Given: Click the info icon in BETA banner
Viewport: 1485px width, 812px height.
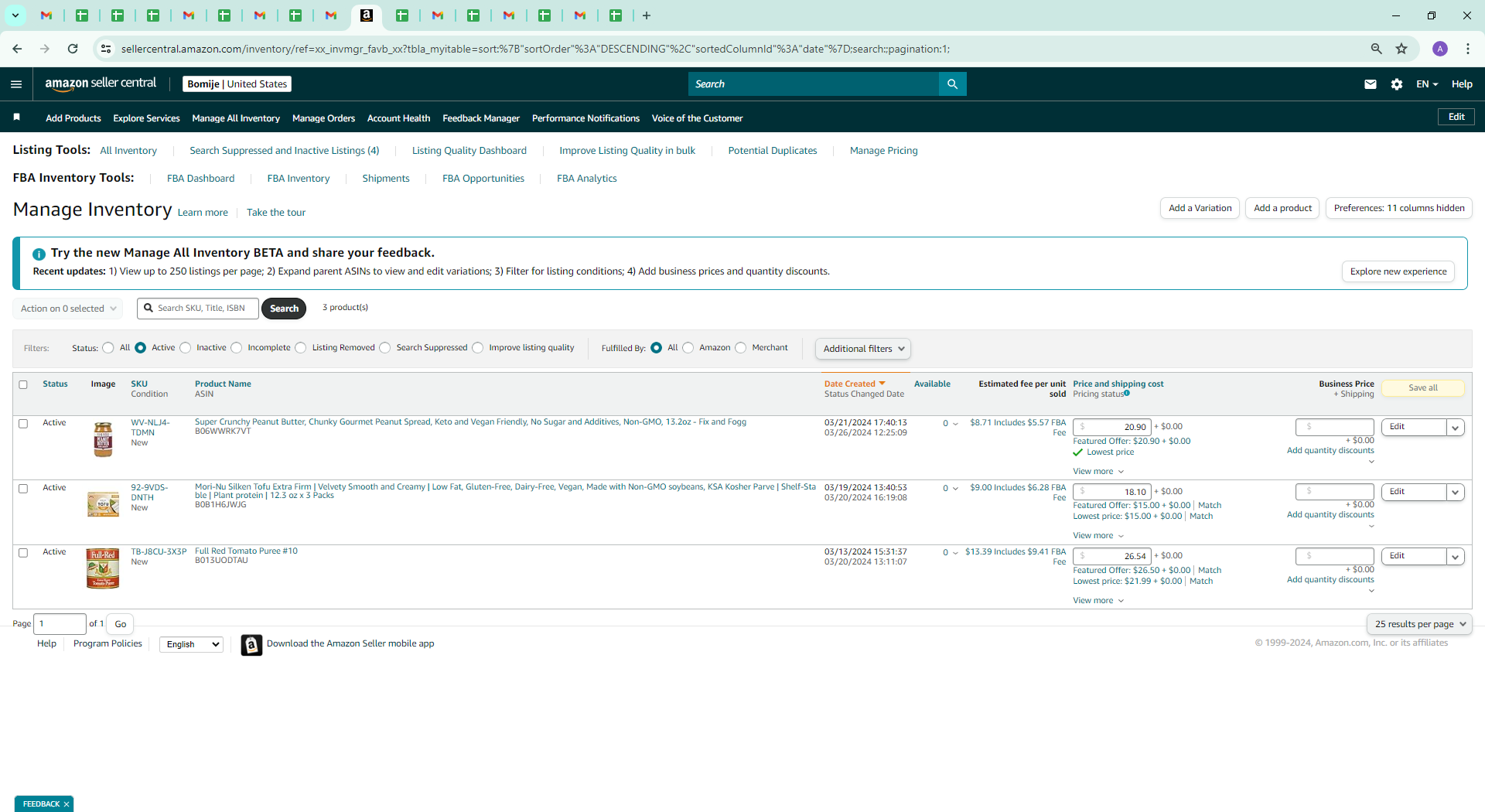Looking at the screenshot, I should click(39, 254).
